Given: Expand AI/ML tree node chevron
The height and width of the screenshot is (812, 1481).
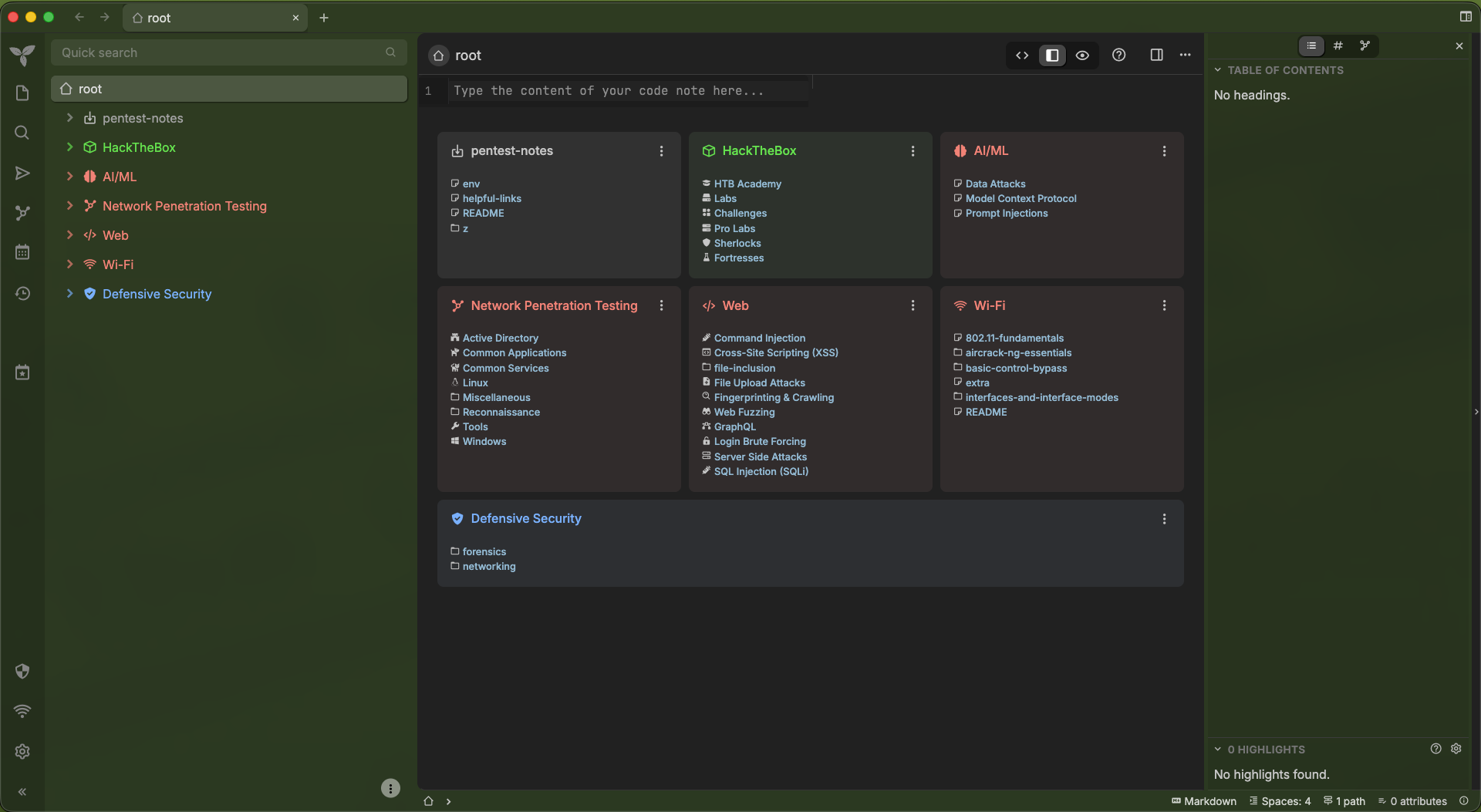Looking at the screenshot, I should point(69,176).
